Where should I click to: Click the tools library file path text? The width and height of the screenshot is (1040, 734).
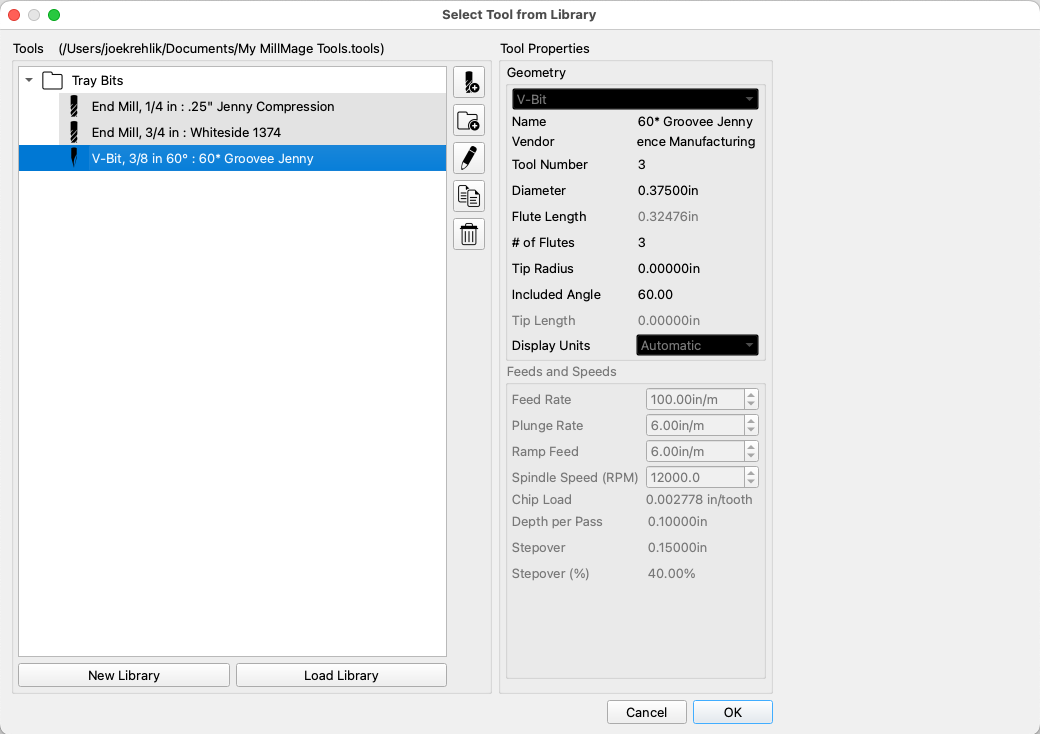point(222,48)
